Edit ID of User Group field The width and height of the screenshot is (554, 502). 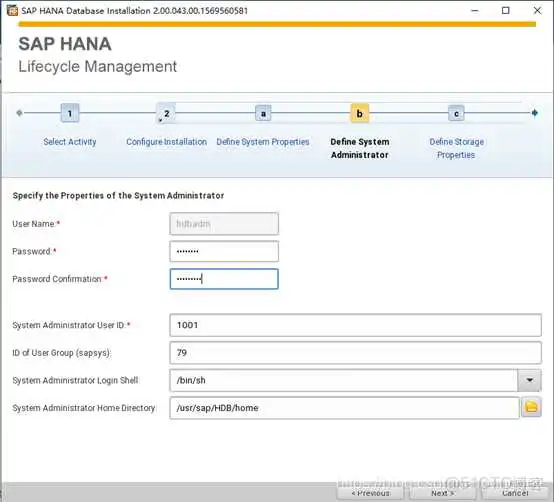click(x=355, y=353)
